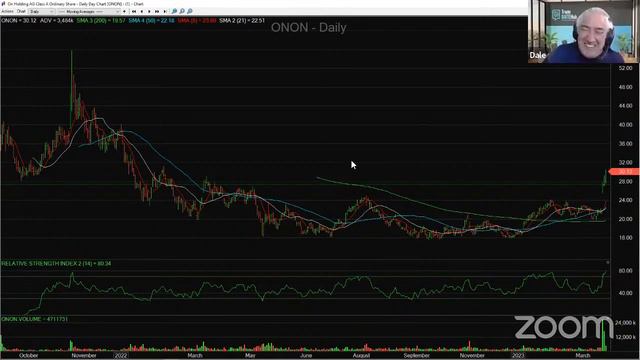Click the ONON VOLUME label
This screenshot has width=640, height=360.
(34, 319)
